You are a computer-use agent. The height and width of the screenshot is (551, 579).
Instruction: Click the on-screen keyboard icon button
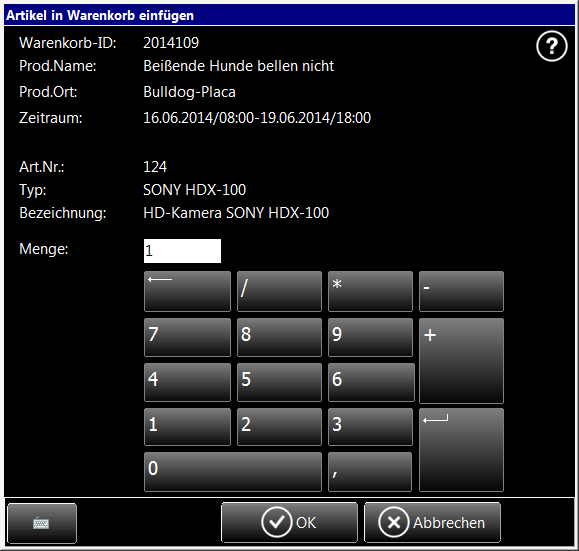click(x=42, y=523)
